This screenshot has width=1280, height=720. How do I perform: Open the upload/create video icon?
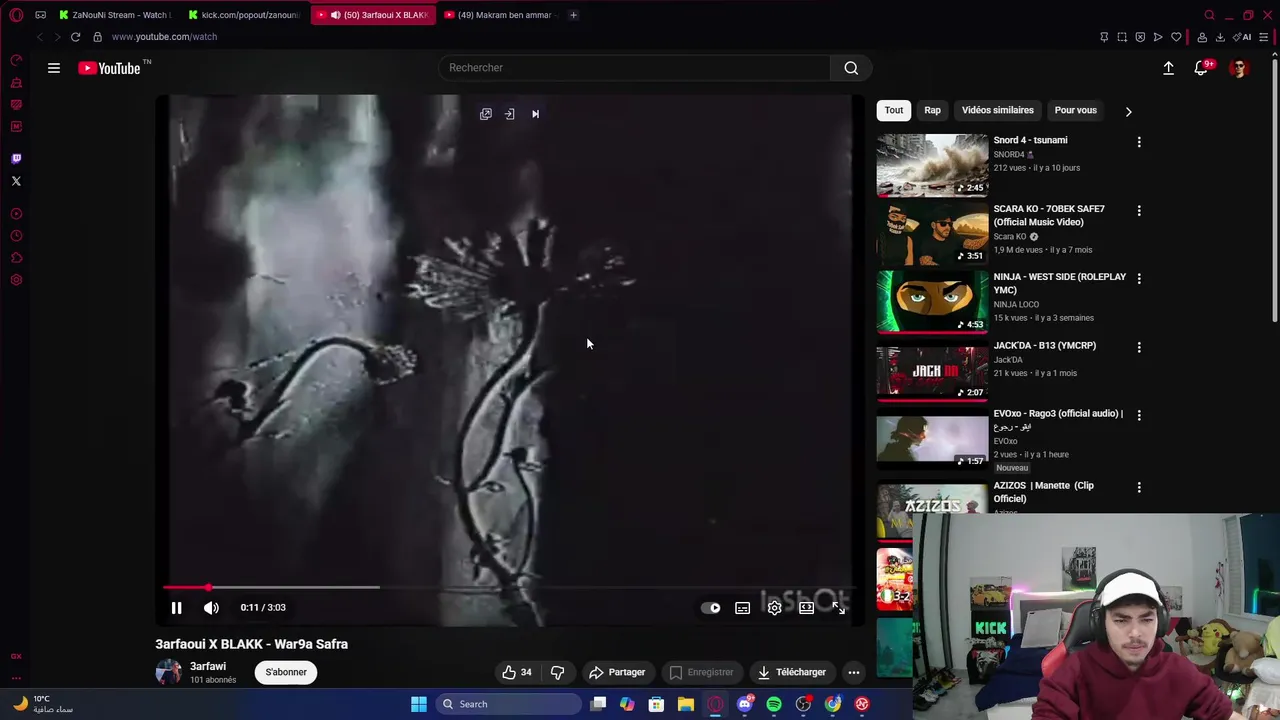(1168, 68)
